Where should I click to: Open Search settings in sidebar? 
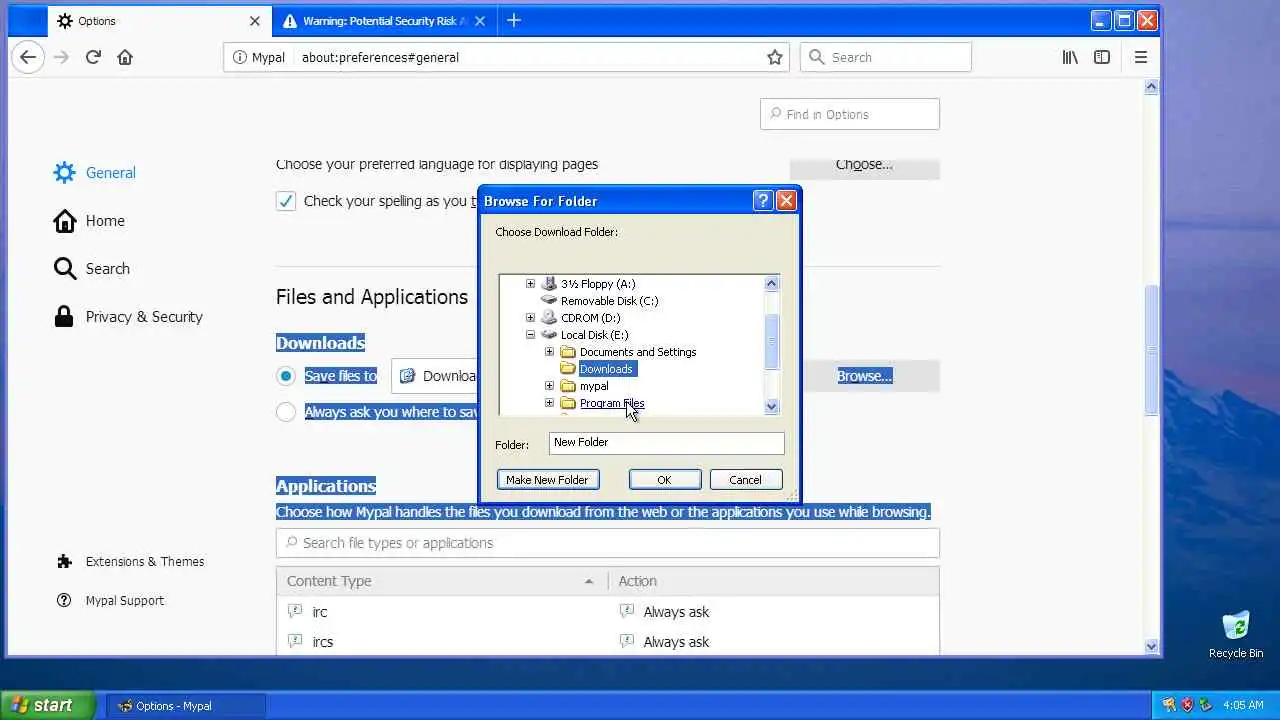(92, 268)
